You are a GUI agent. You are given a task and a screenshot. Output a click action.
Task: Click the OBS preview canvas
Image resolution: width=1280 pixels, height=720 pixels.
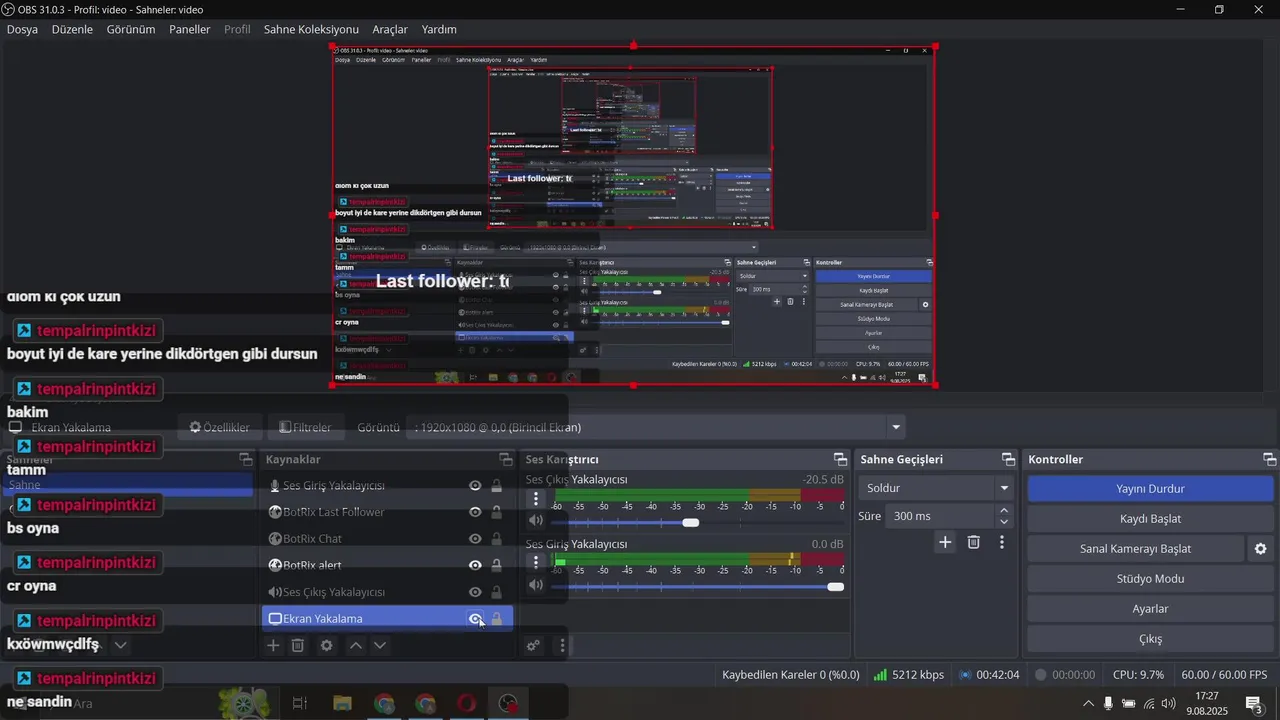pyautogui.click(x=634, y=215)
